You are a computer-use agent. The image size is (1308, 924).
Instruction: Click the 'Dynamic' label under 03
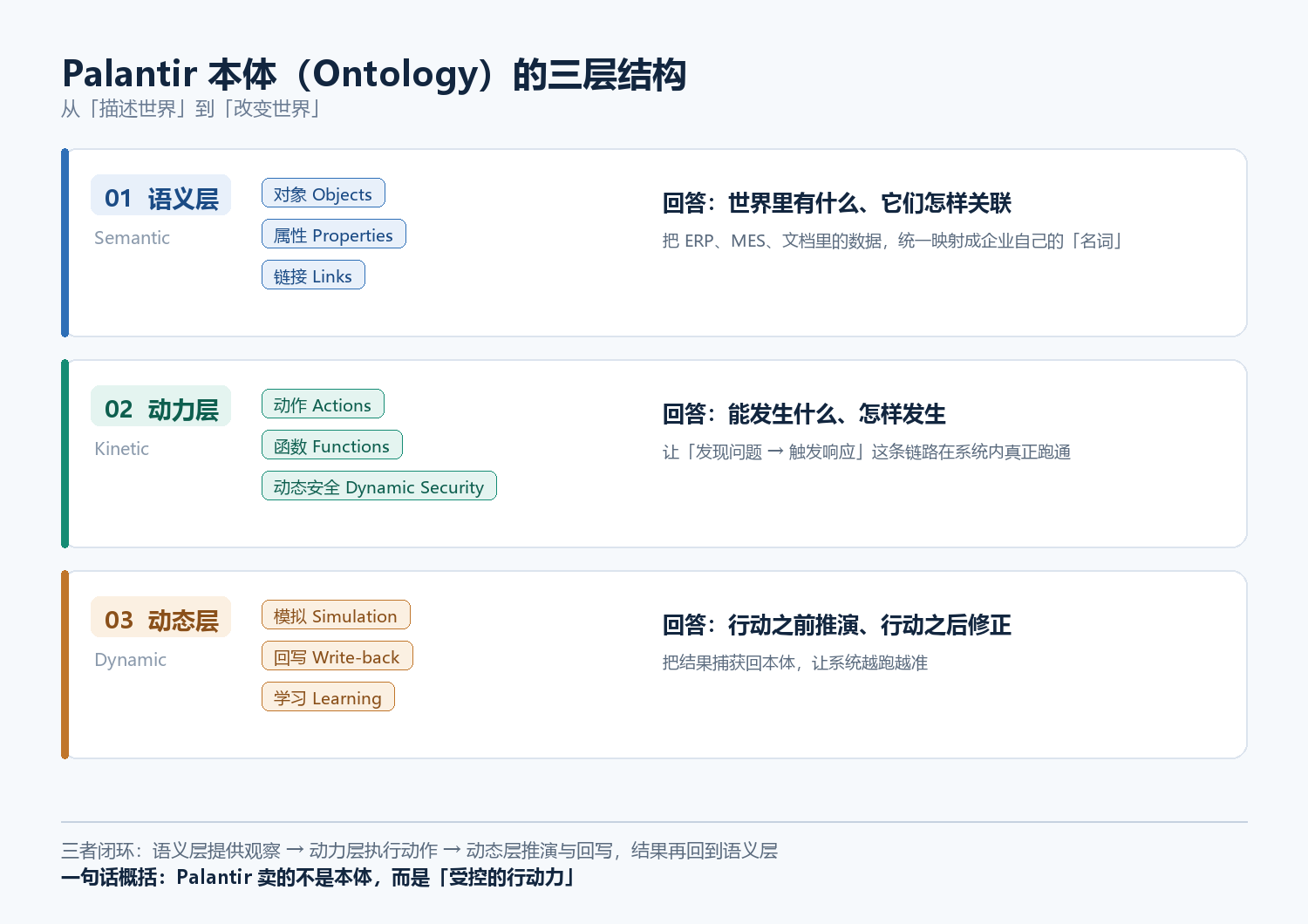coord(130,660)
